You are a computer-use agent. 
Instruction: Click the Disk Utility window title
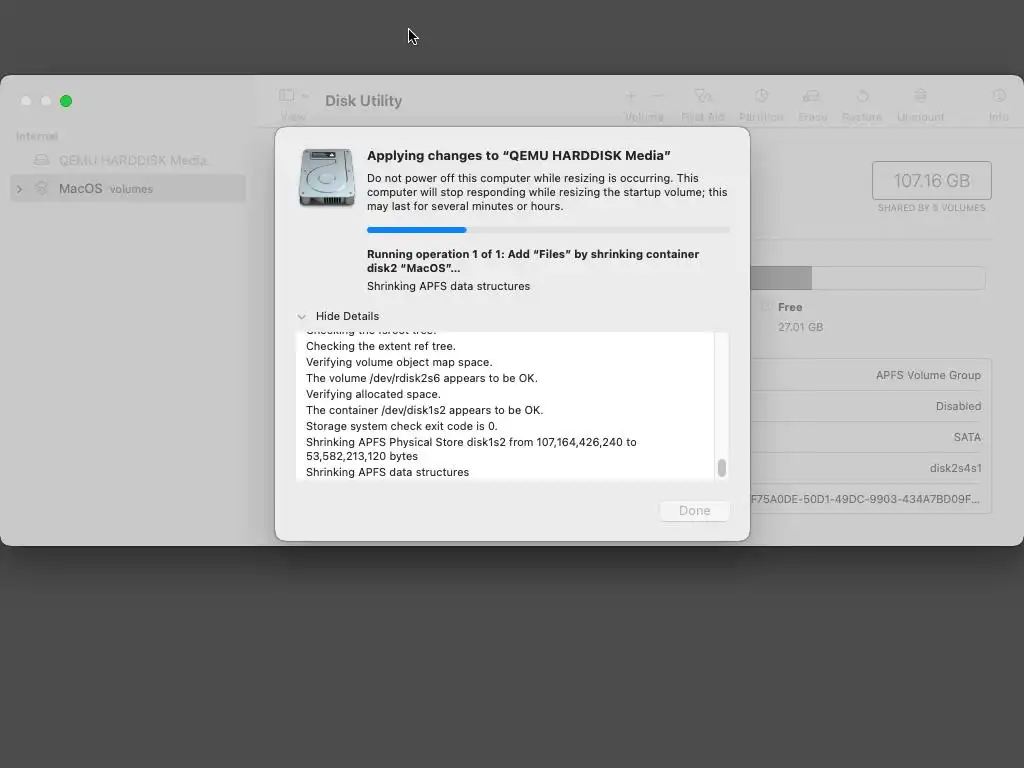364,101
